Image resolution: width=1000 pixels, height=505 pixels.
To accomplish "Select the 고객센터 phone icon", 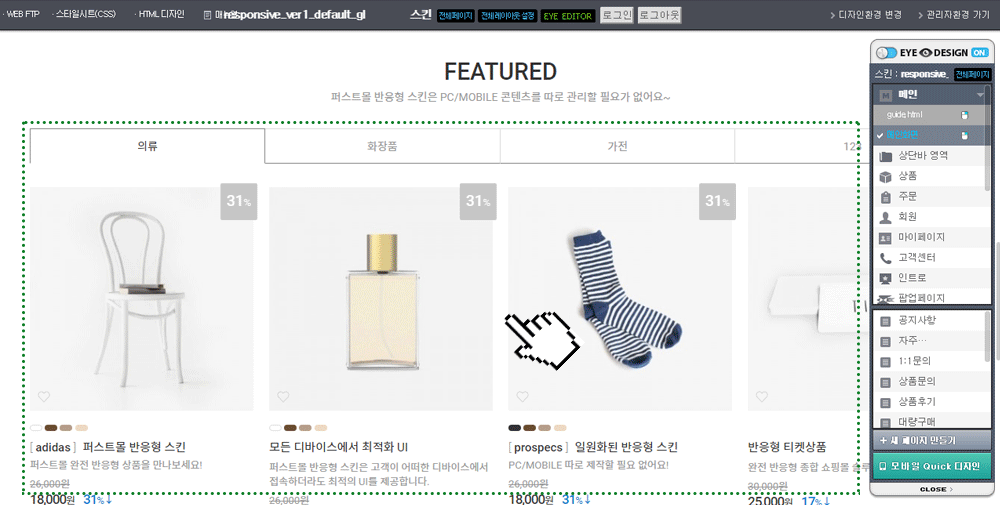I will click(x=885, y=258).
